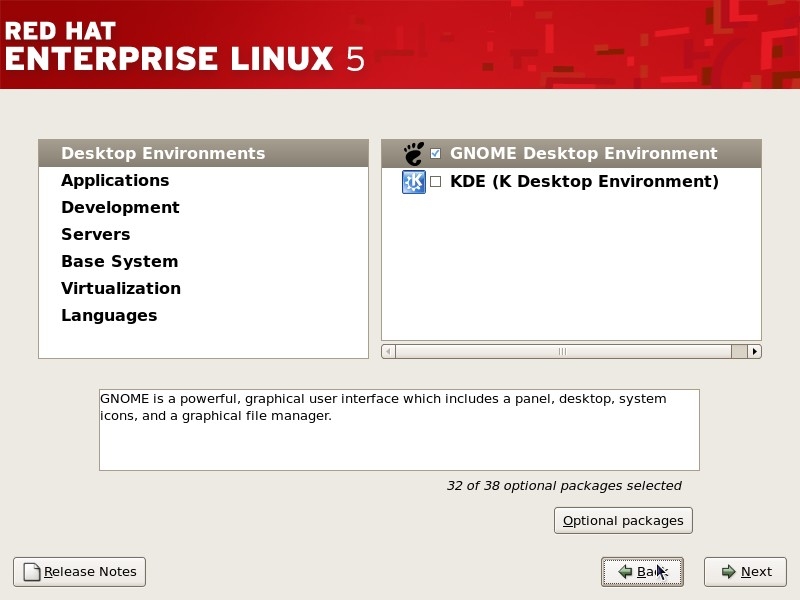Choose the Development category
The height and width of the screenshot is (600, 800).
(x=204, y=207)
